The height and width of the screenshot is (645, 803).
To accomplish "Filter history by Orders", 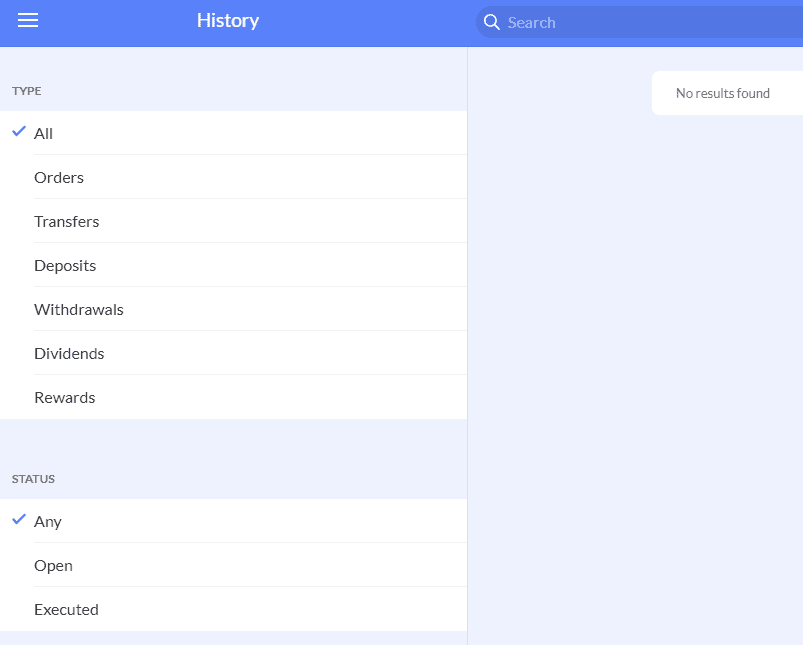I will point(234,177).
